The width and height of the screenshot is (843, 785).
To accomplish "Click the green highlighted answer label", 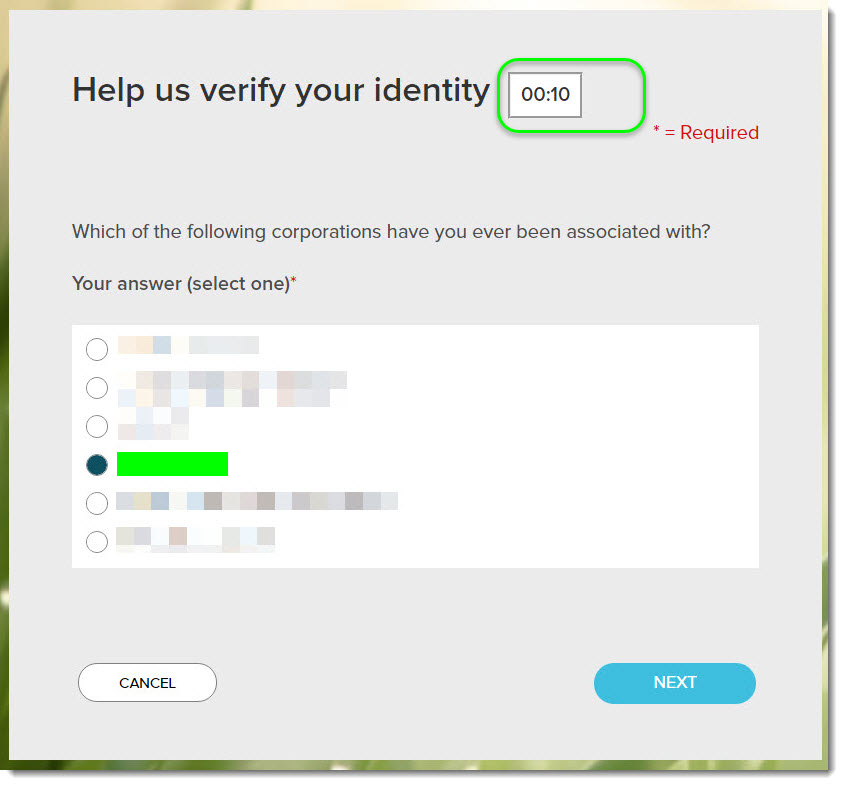I will (172, 464).
